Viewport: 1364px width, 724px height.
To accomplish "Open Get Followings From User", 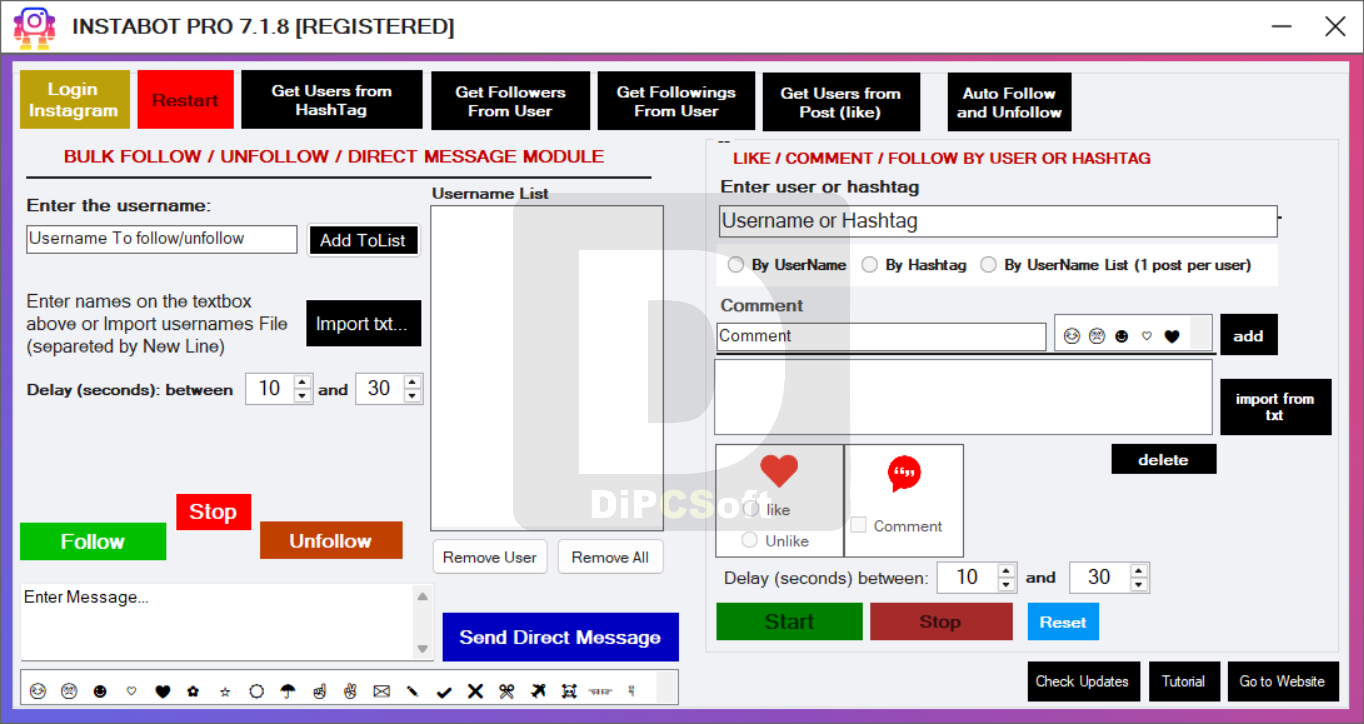I will coord(676,101).
